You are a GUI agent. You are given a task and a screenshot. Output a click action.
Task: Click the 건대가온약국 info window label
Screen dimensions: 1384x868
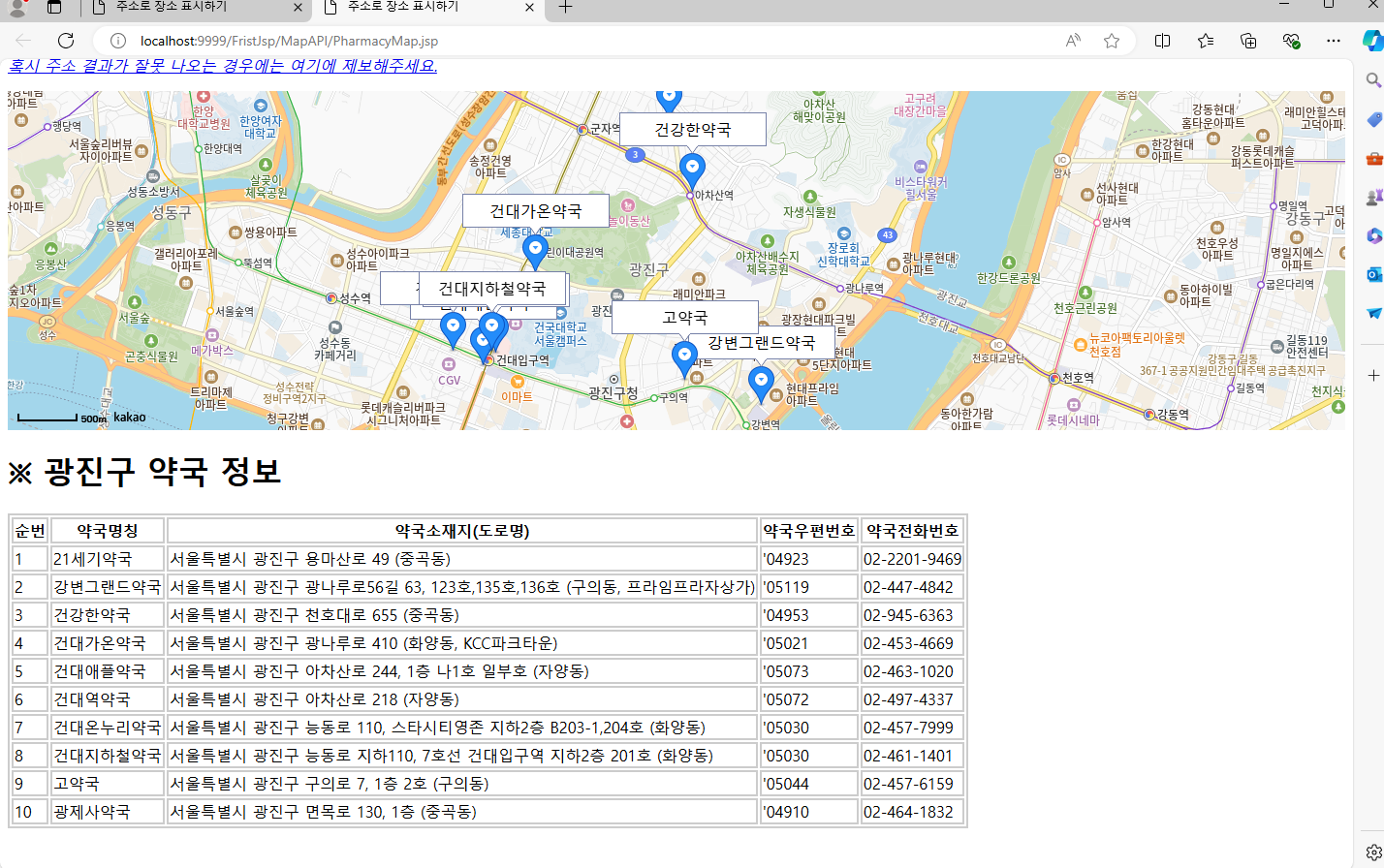click(x=536, y=210)
